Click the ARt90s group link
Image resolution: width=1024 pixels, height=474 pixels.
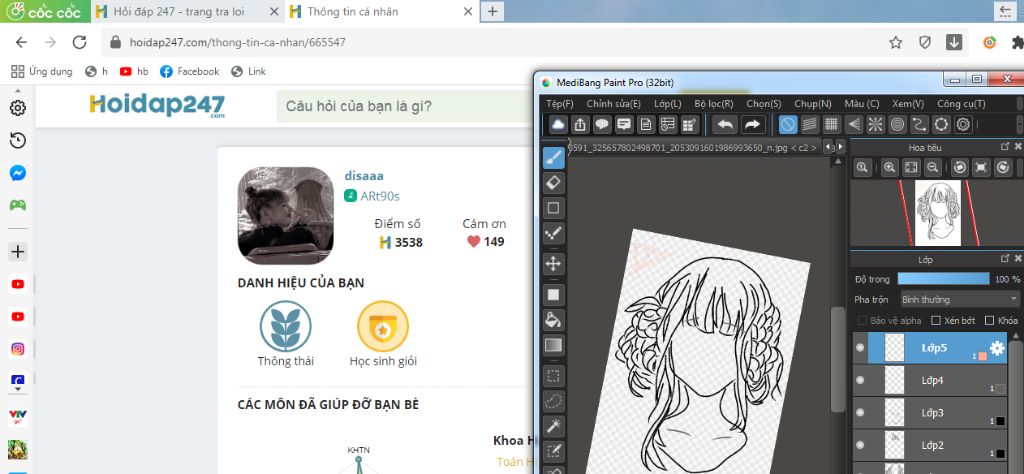(379, 196)
